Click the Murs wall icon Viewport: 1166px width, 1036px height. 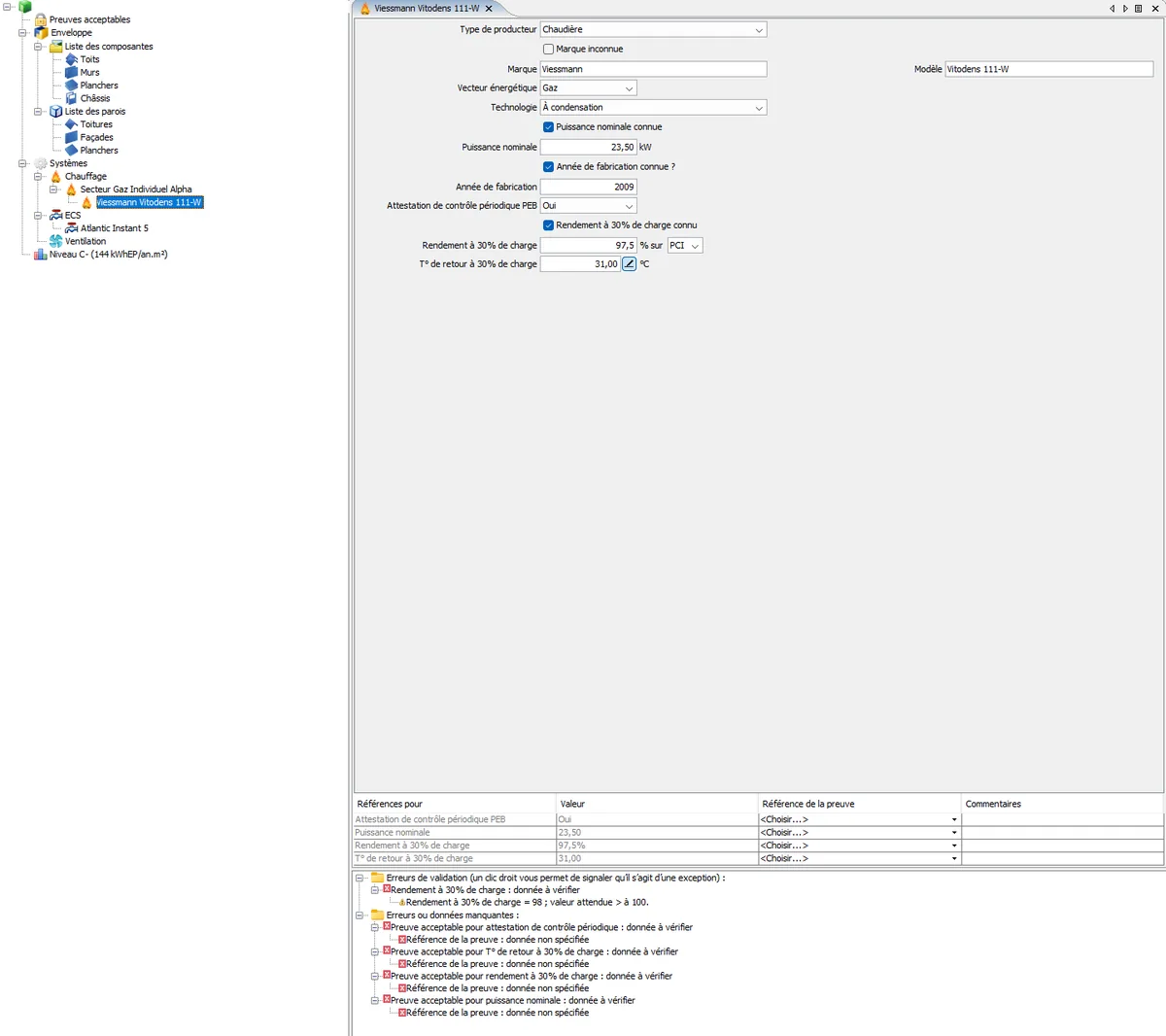pyautogui.click(x=71, y=73)
